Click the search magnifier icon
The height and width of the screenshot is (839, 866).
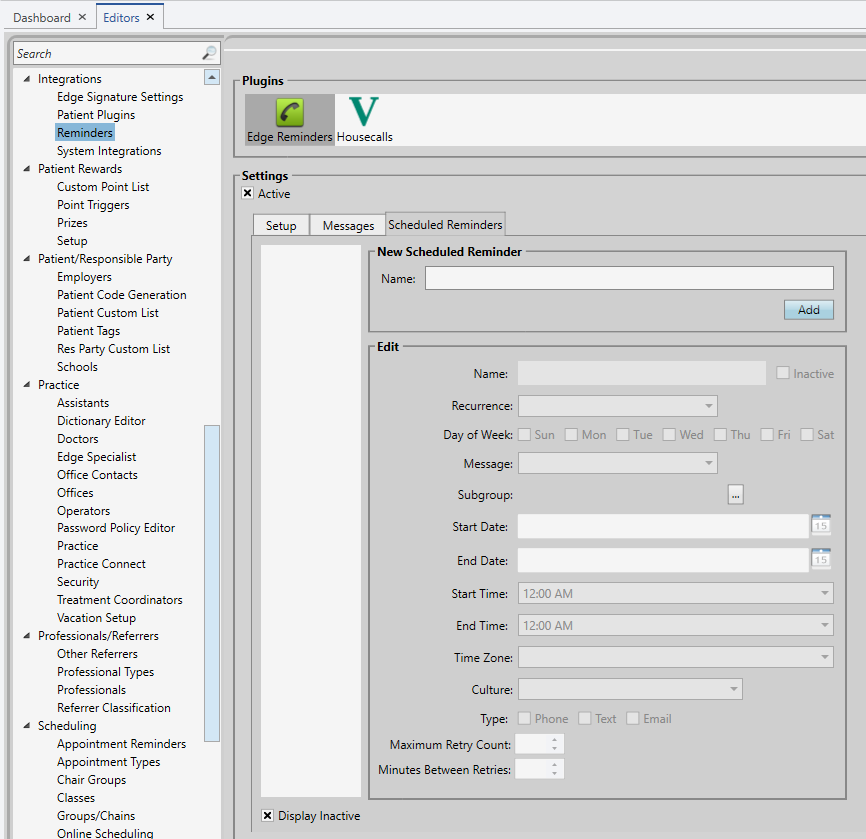(x=209, y=53)
